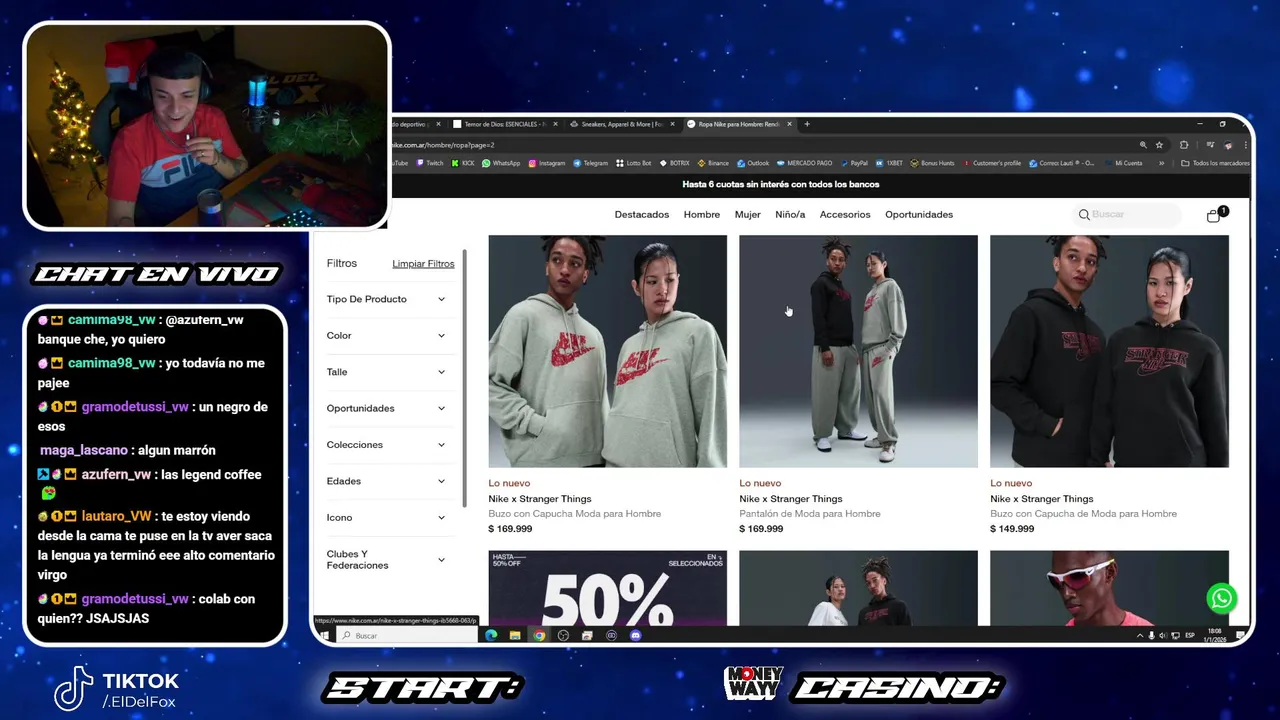
Task: Open Oportunidades top navigation menu
Action: 919,215
